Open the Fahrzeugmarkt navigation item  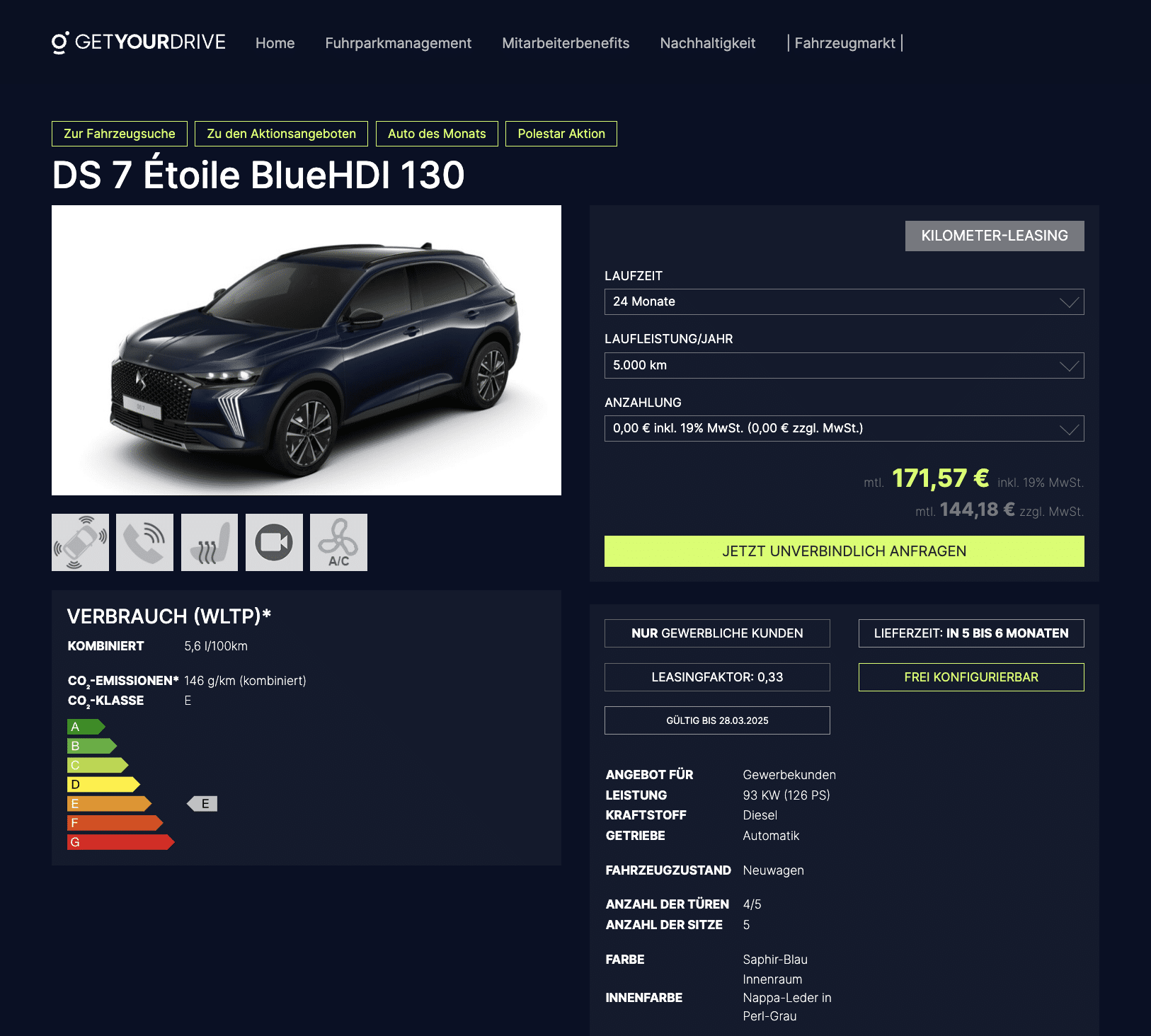point(844,43)
